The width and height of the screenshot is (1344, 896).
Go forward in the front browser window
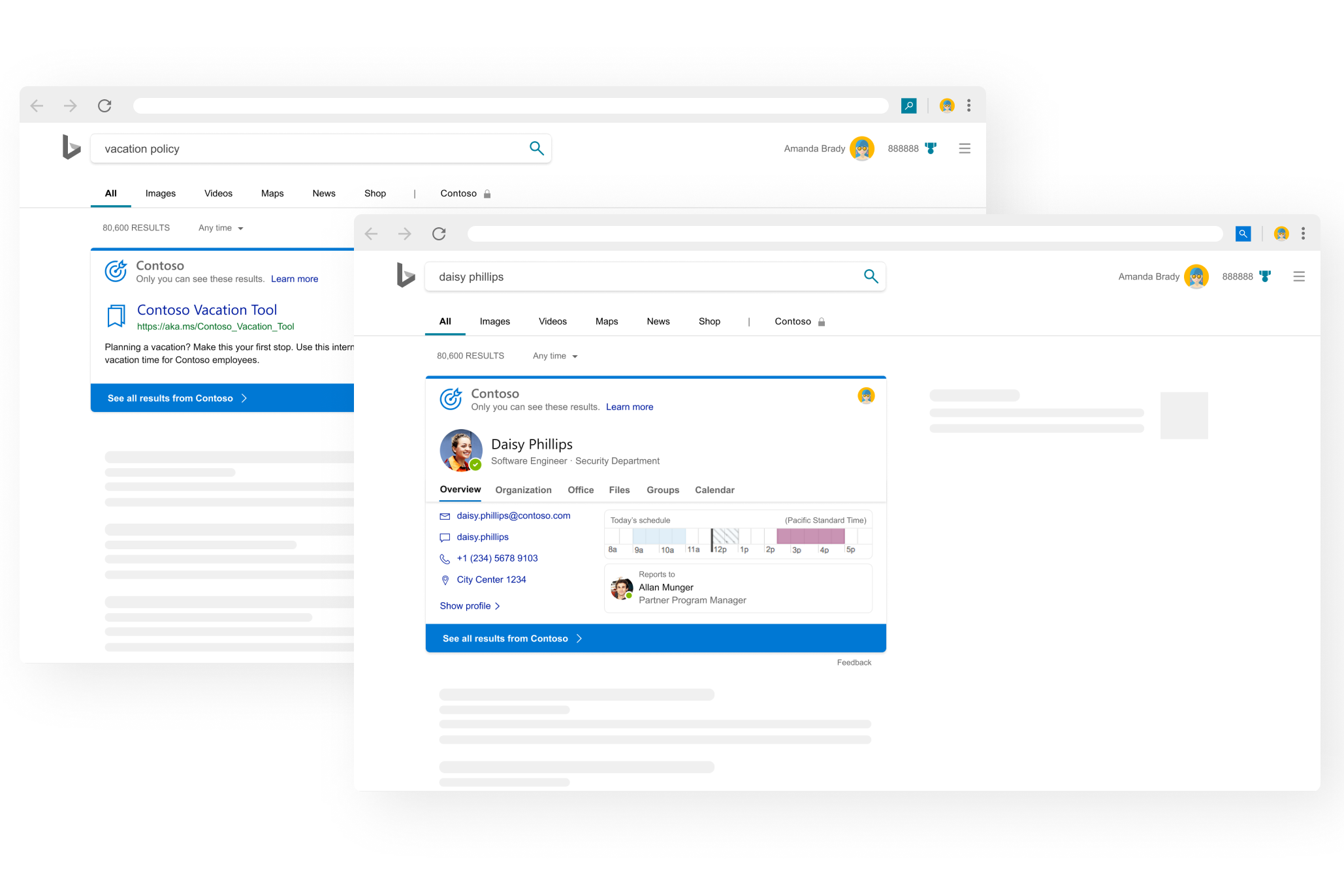(x=404, y=234)
